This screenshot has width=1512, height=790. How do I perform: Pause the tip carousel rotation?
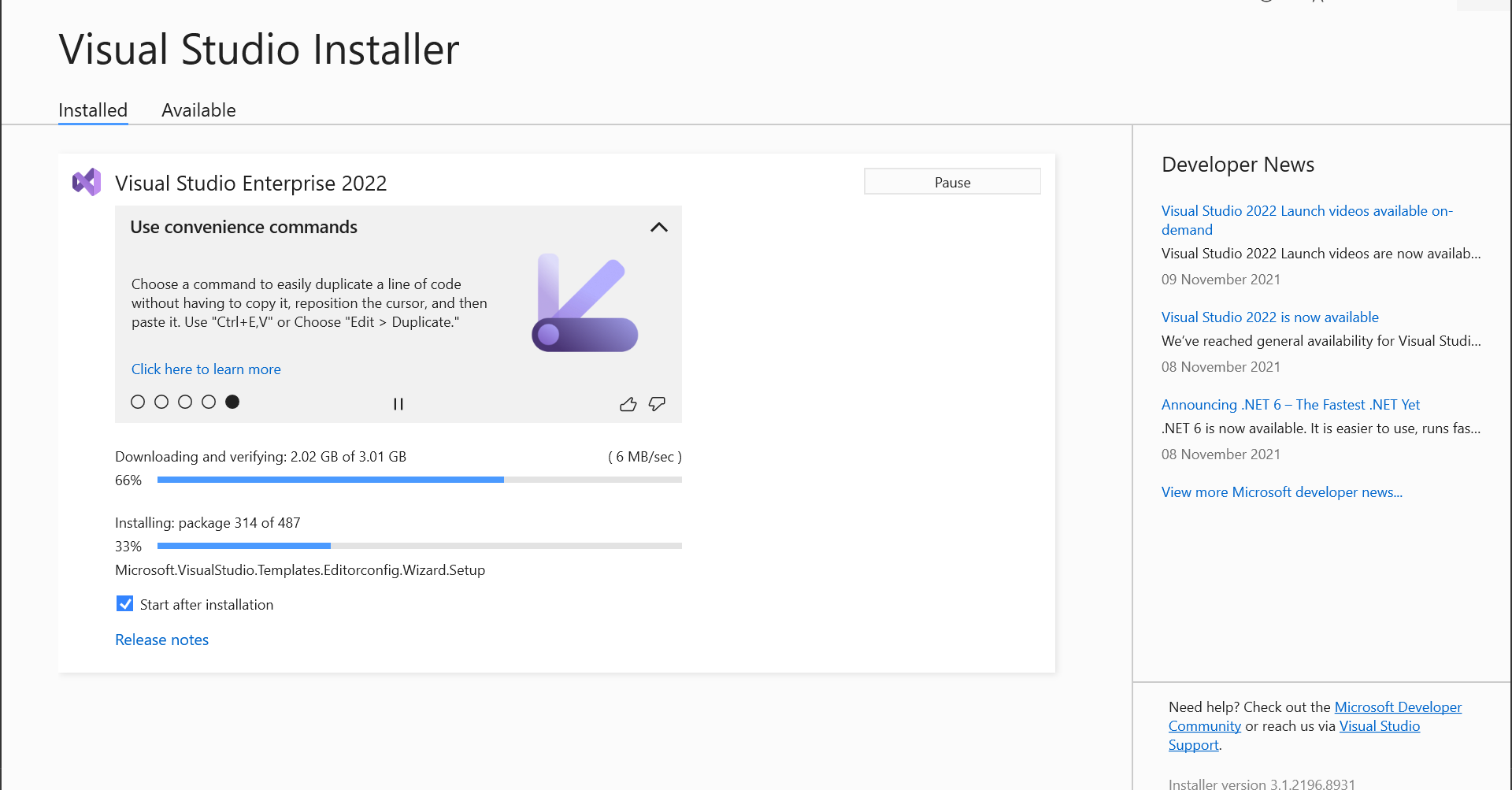(x=398, y=404)
